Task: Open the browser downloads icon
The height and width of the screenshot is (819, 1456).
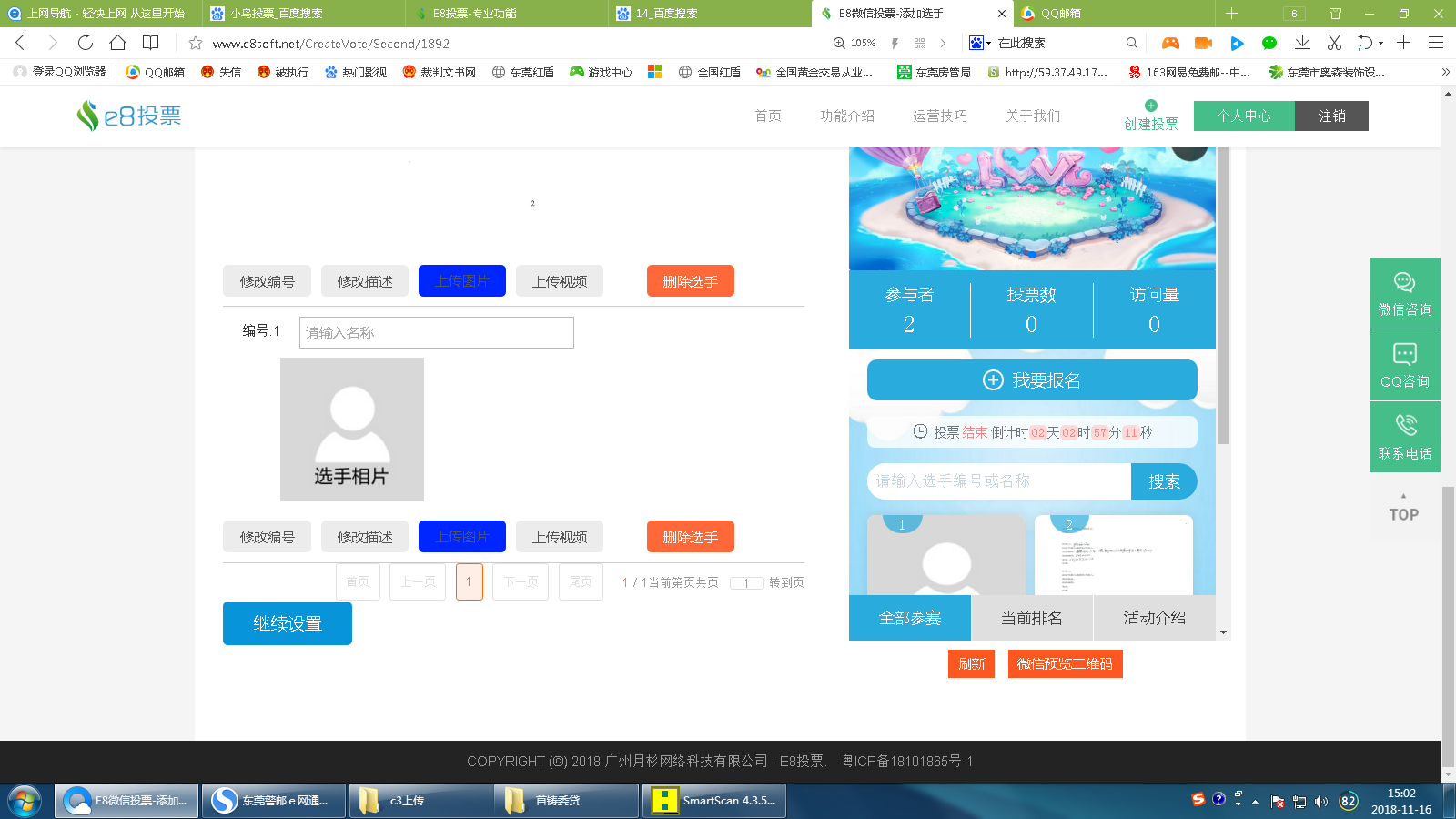Action: [1302, 43]
